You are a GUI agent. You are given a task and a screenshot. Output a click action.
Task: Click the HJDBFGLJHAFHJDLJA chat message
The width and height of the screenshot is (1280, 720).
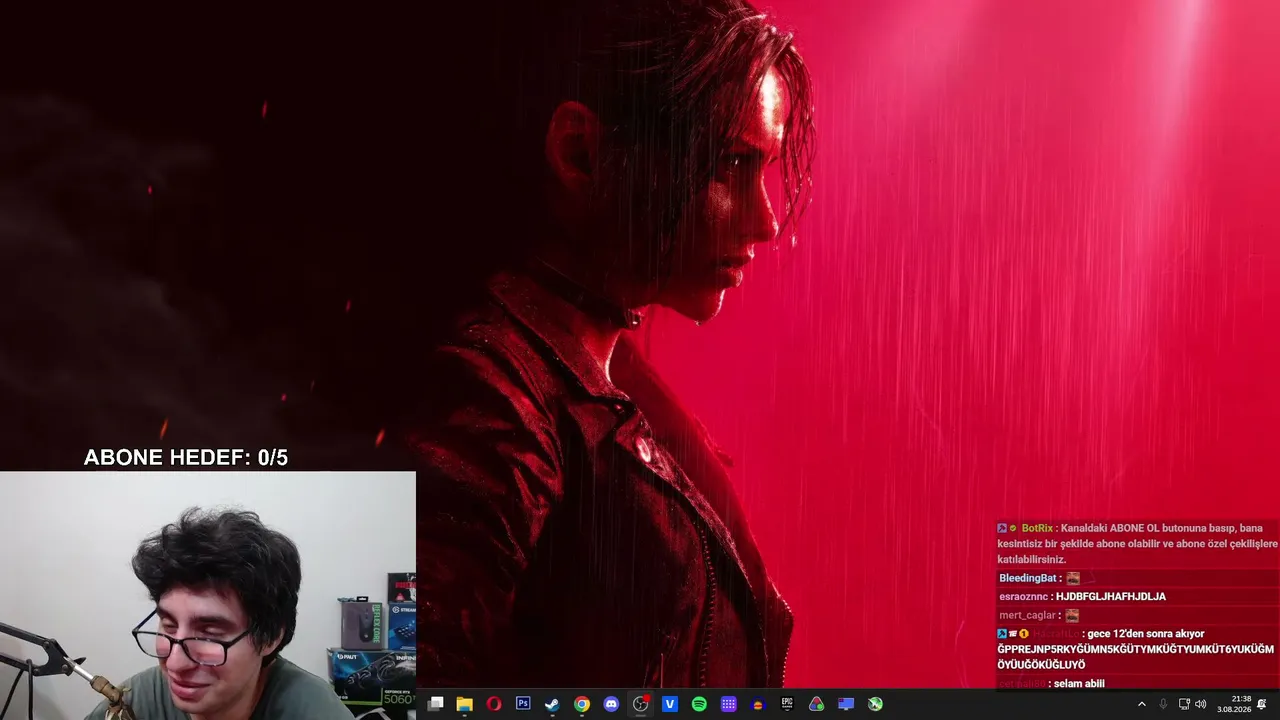pyautogui.click(x=1111, y=597)
